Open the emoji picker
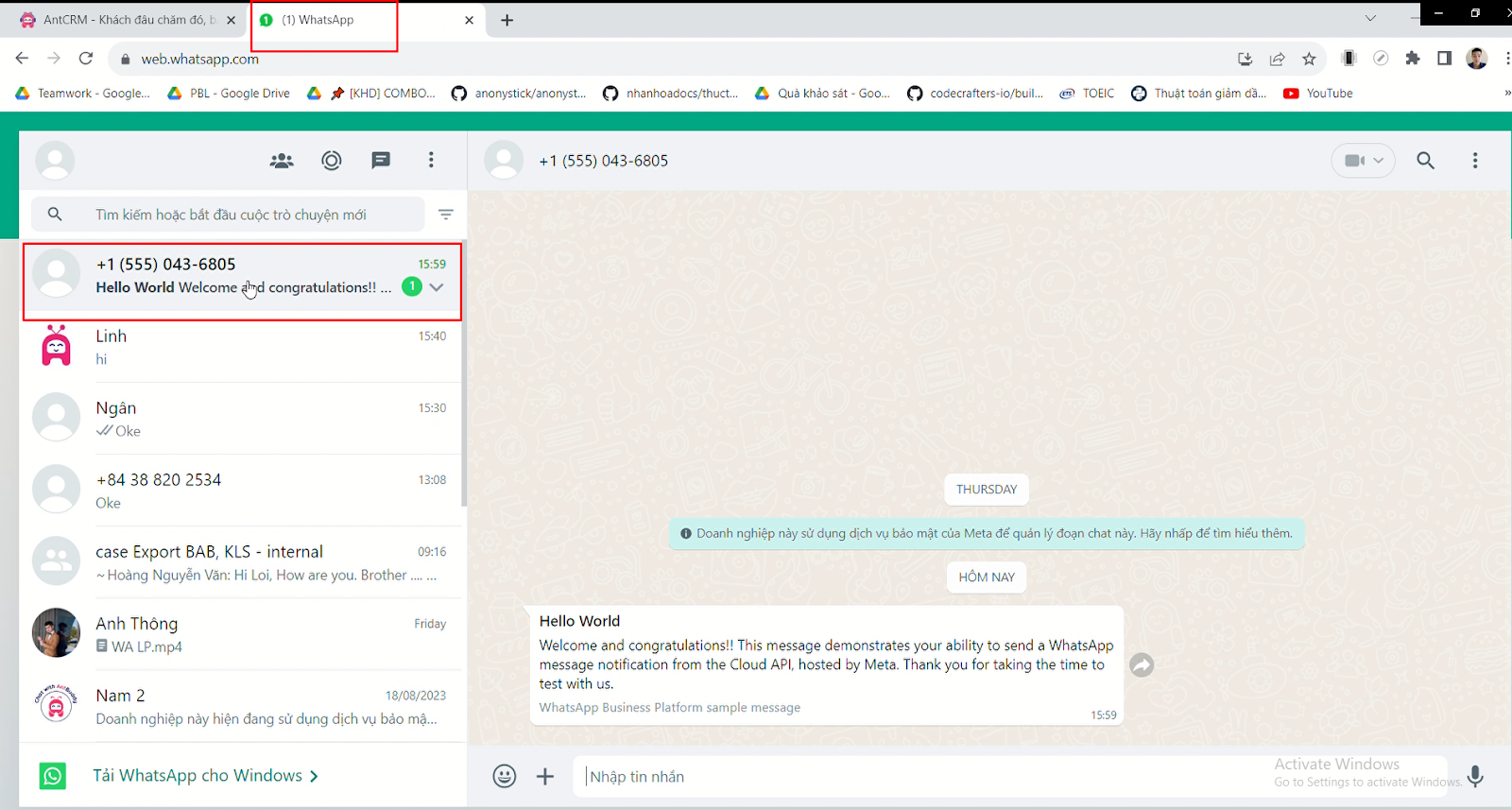 (x=505, y=776)
